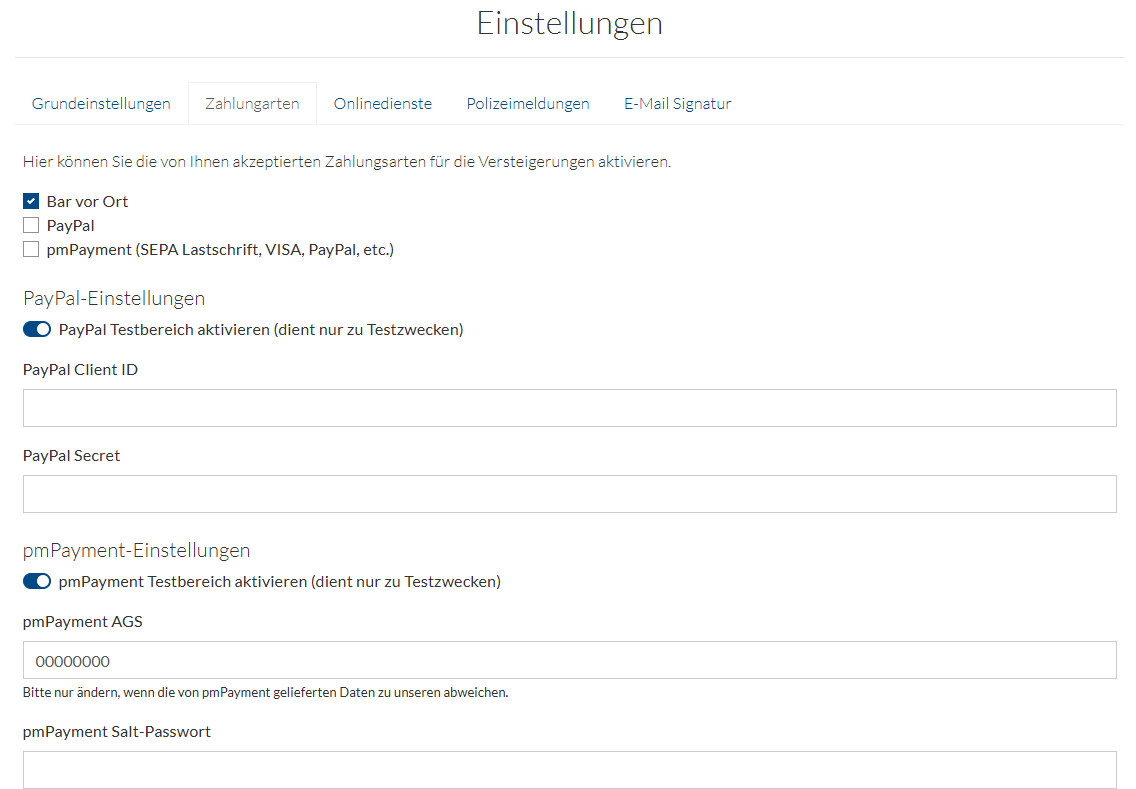1136x789 pixels.
Task: Uncheck the Bar vor Ort checkbox
Action: click(x=31, y=202)
